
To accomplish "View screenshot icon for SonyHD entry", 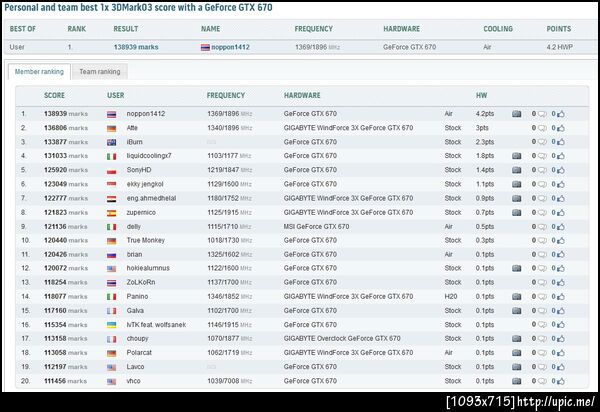I will (516, 170).
